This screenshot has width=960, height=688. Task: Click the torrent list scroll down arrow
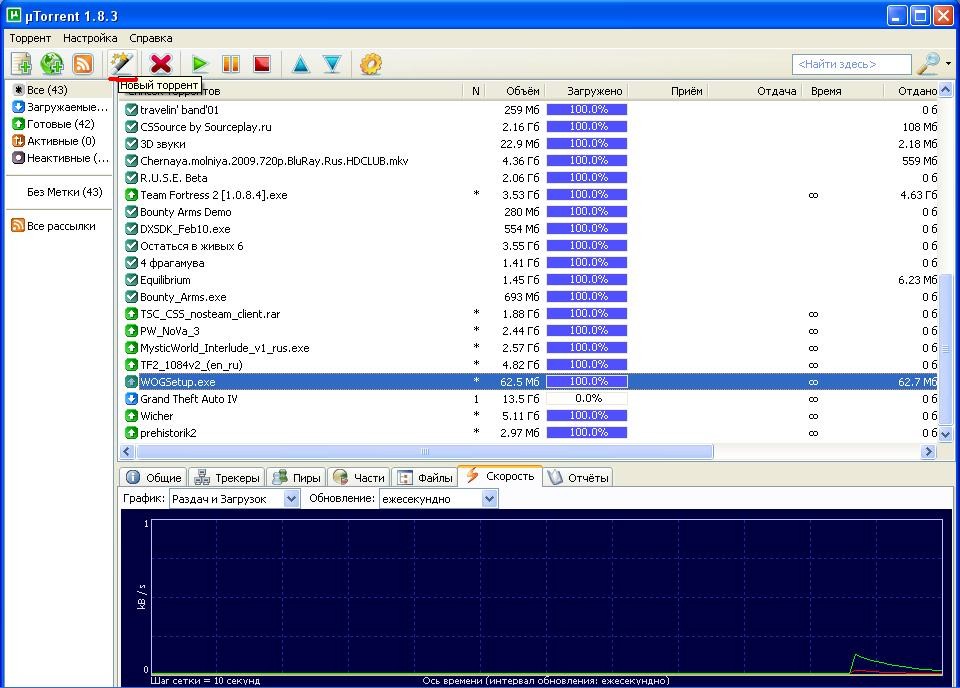[945, 434]
